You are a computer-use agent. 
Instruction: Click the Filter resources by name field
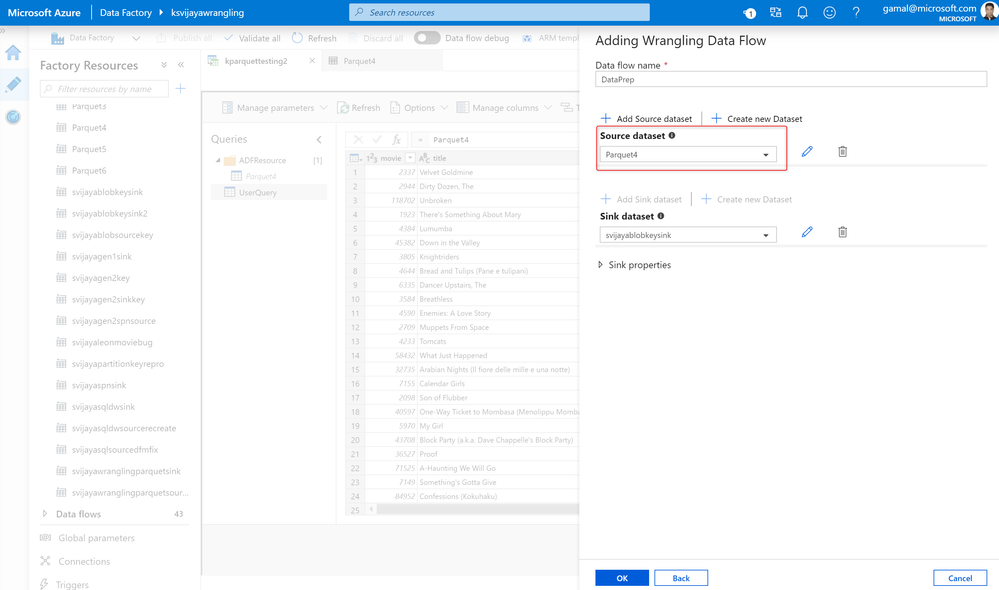104,89
